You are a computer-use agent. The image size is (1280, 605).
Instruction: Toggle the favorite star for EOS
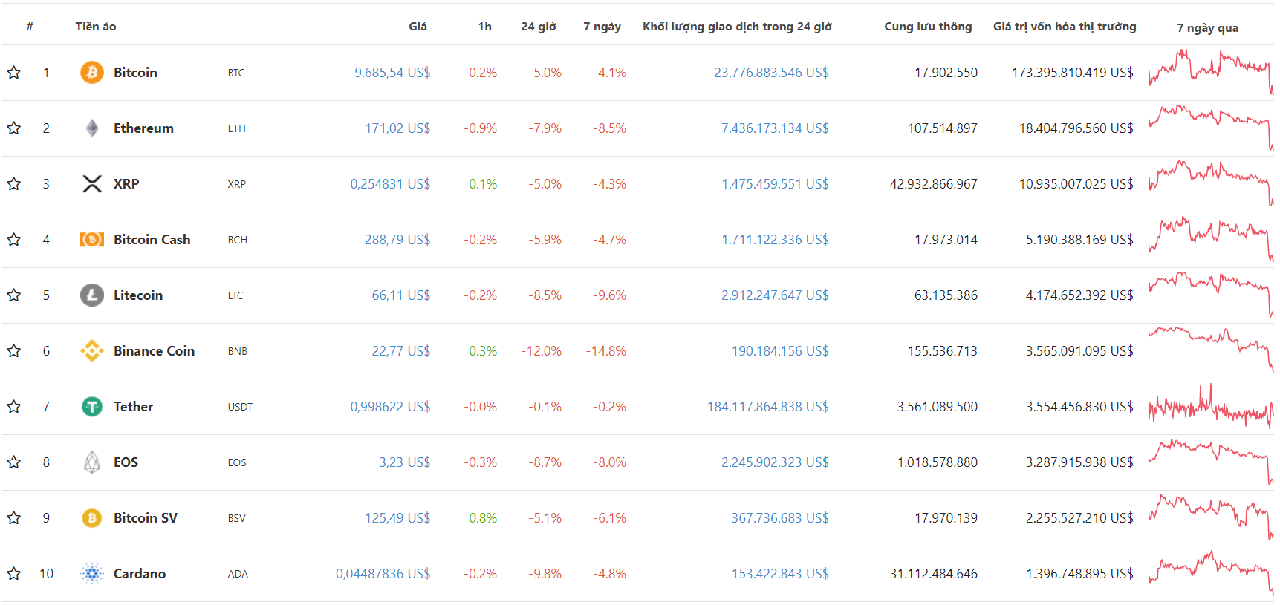(x=14, y=462)
